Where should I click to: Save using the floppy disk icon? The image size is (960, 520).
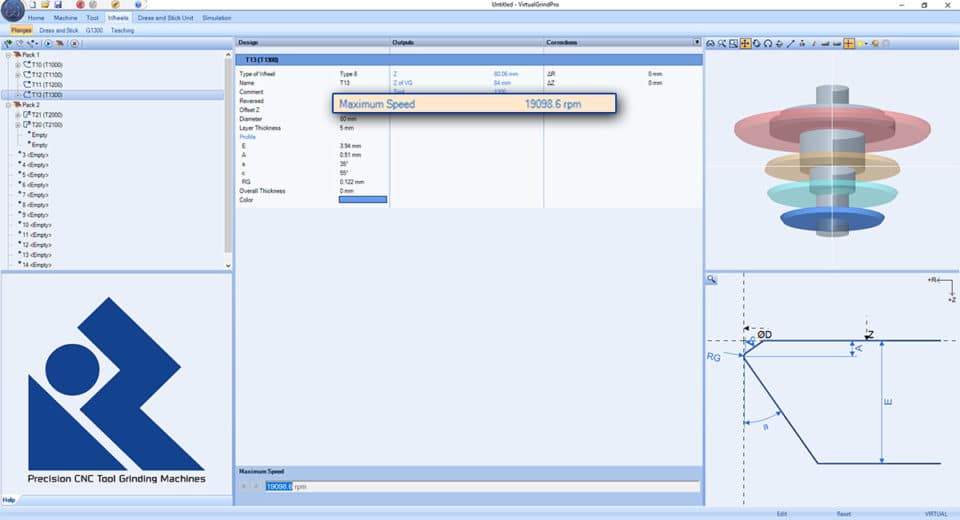pos(58,5)
